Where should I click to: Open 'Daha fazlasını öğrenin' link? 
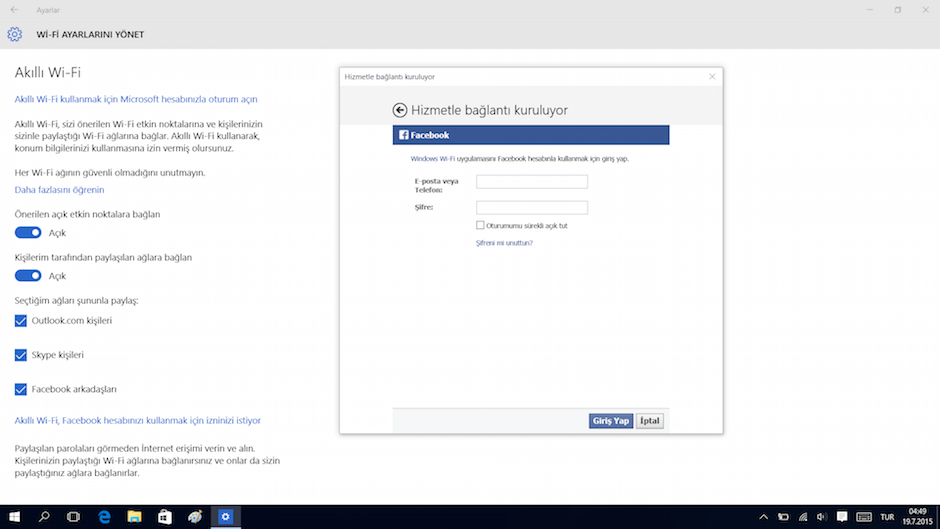click(x=59, y=190)
